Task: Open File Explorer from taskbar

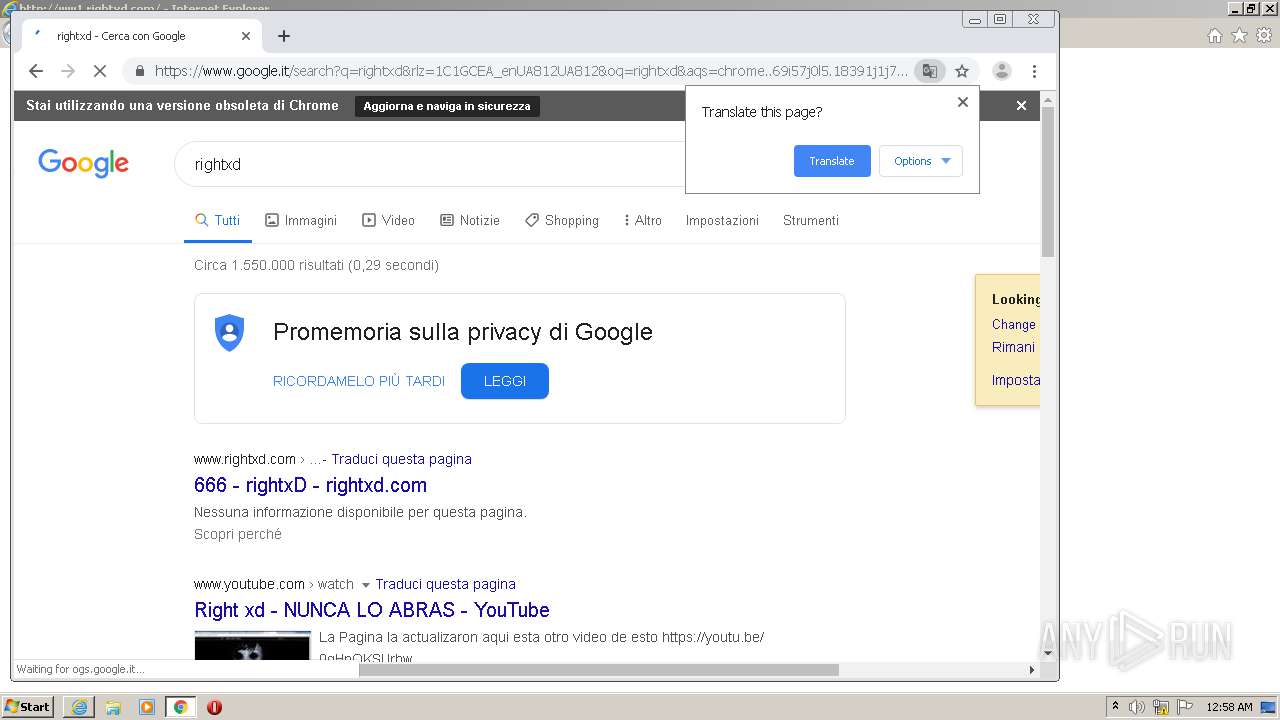Action: point(113,707)
